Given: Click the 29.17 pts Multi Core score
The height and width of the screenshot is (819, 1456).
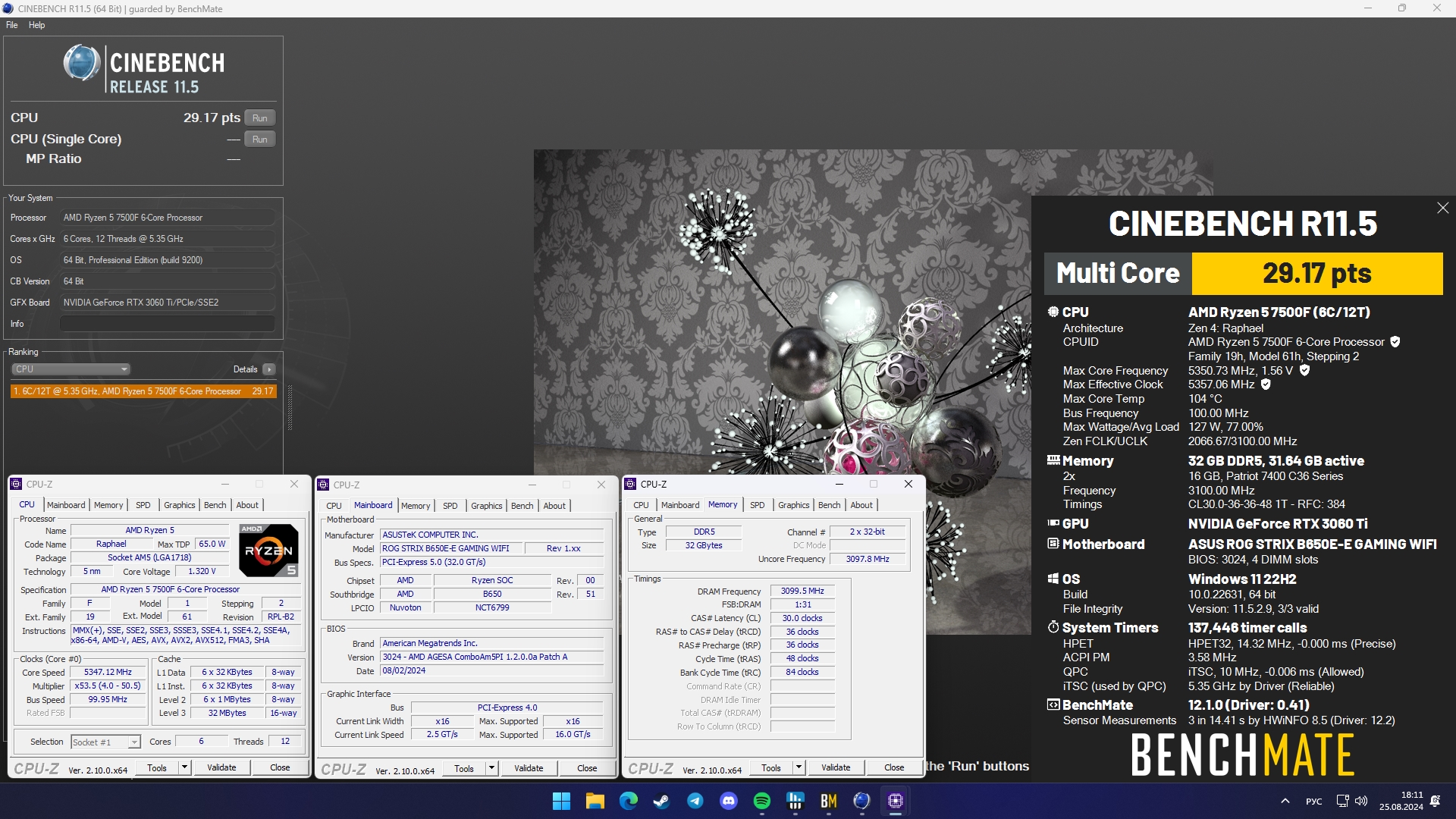Looking at the screenshot, I should (1317, 274).
